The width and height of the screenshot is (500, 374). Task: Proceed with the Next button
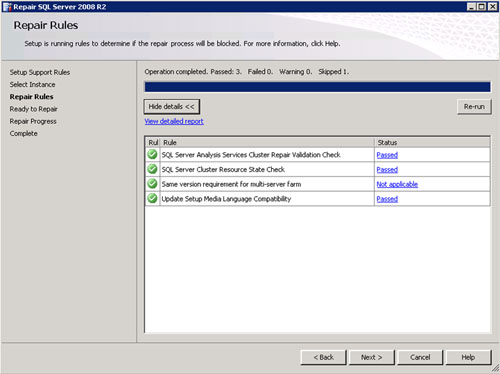click(x=371, y=357)
